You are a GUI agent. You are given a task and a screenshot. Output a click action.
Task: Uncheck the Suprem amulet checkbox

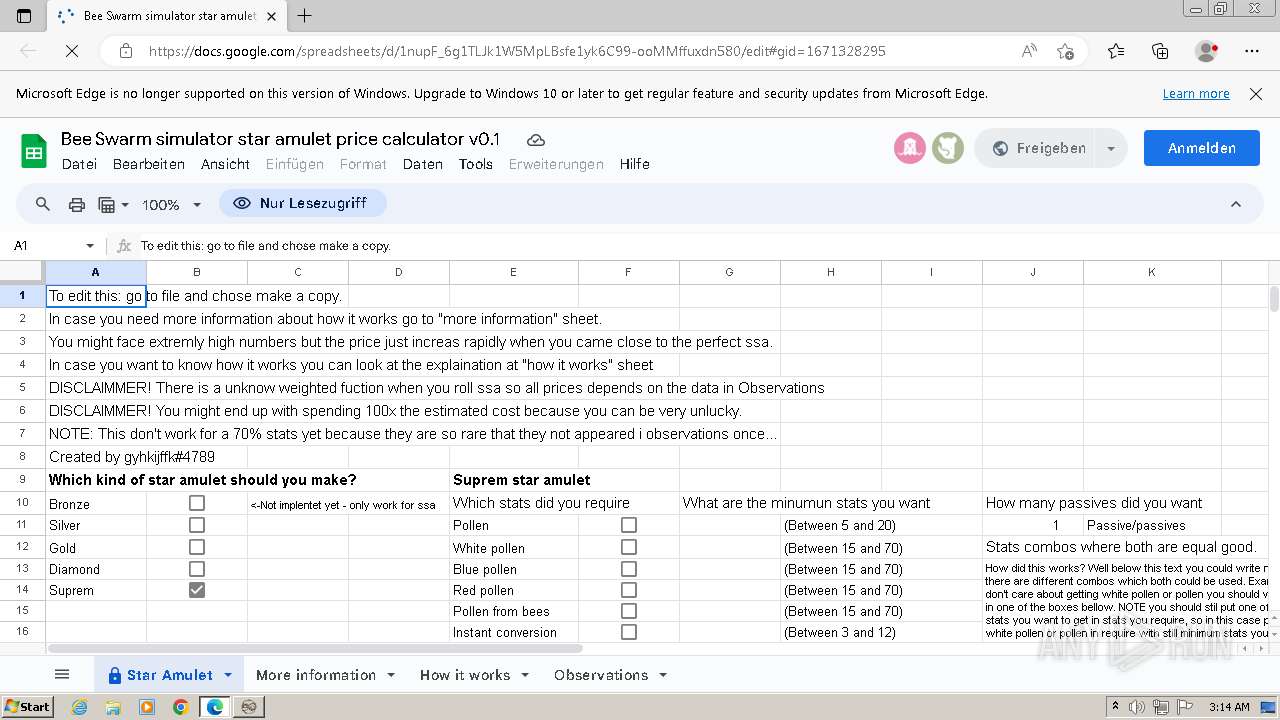tap(197, 590)
